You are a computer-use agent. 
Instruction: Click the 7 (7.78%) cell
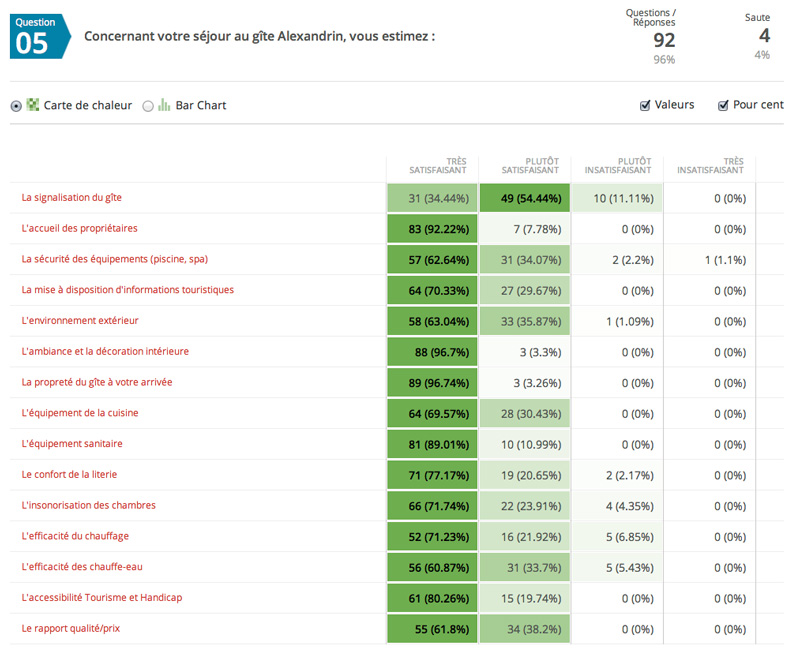(524, 229)
